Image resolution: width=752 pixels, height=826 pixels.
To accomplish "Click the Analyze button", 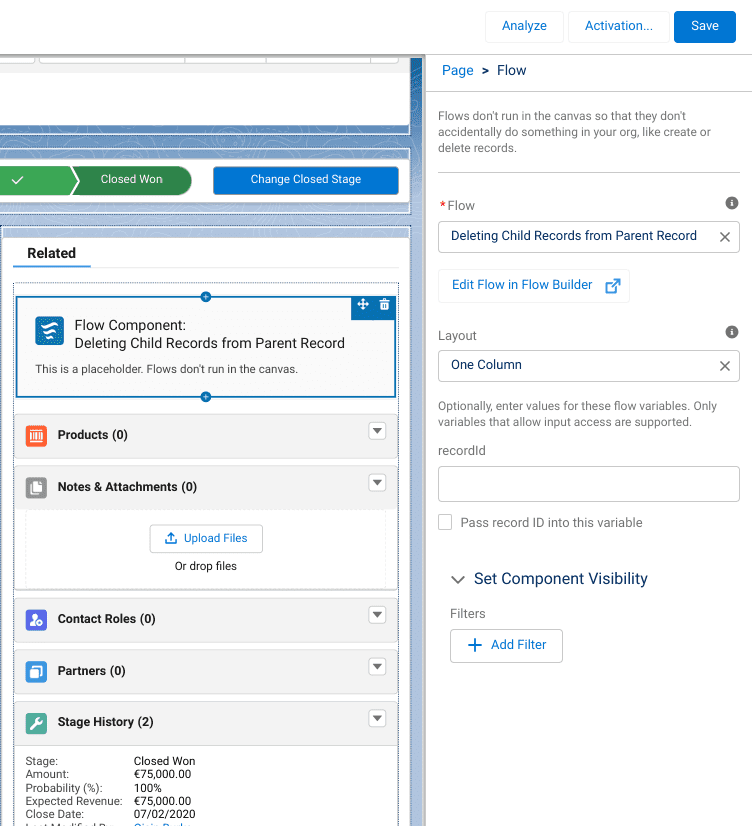I will [524, 26].
